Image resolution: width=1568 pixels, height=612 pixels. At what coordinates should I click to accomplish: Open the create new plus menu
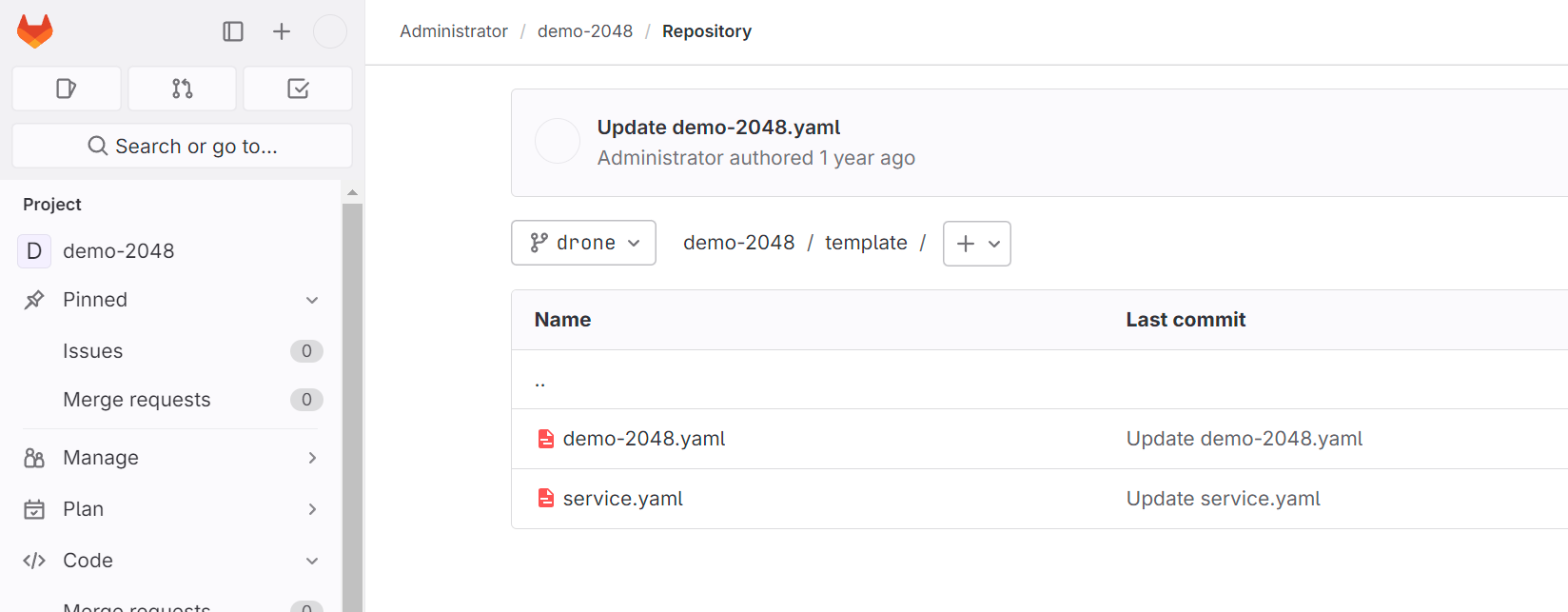tap(282, 31)
